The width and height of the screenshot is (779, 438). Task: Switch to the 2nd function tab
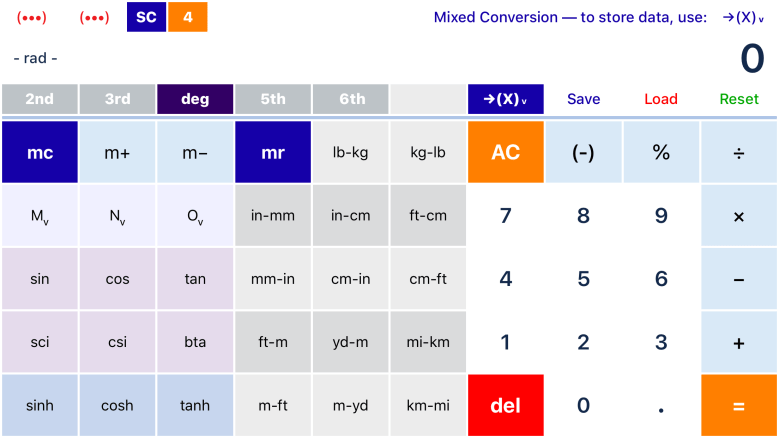pos(40,99)
